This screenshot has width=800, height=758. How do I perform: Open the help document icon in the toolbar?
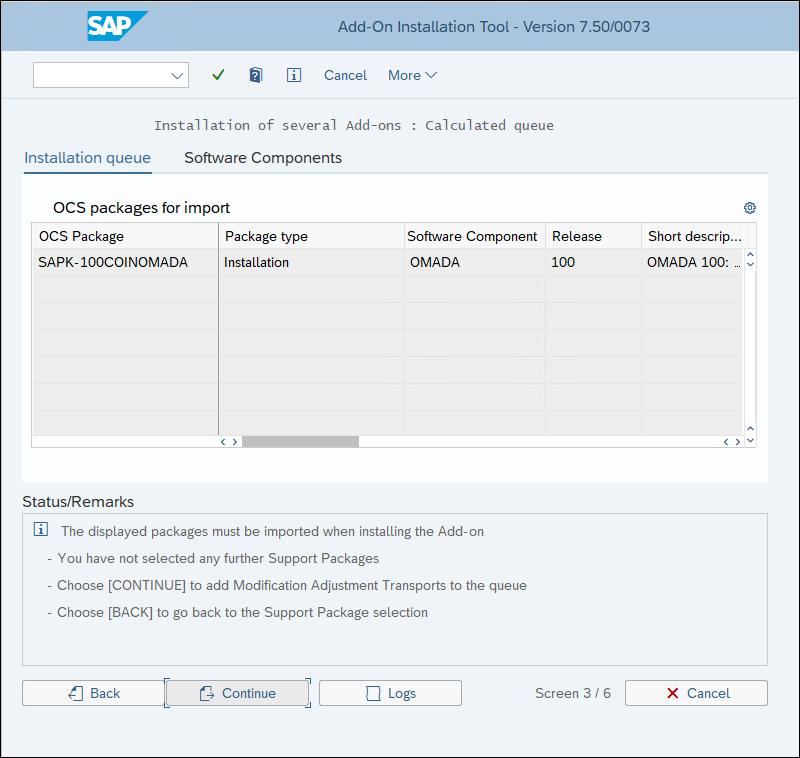[x=256, y=75]
